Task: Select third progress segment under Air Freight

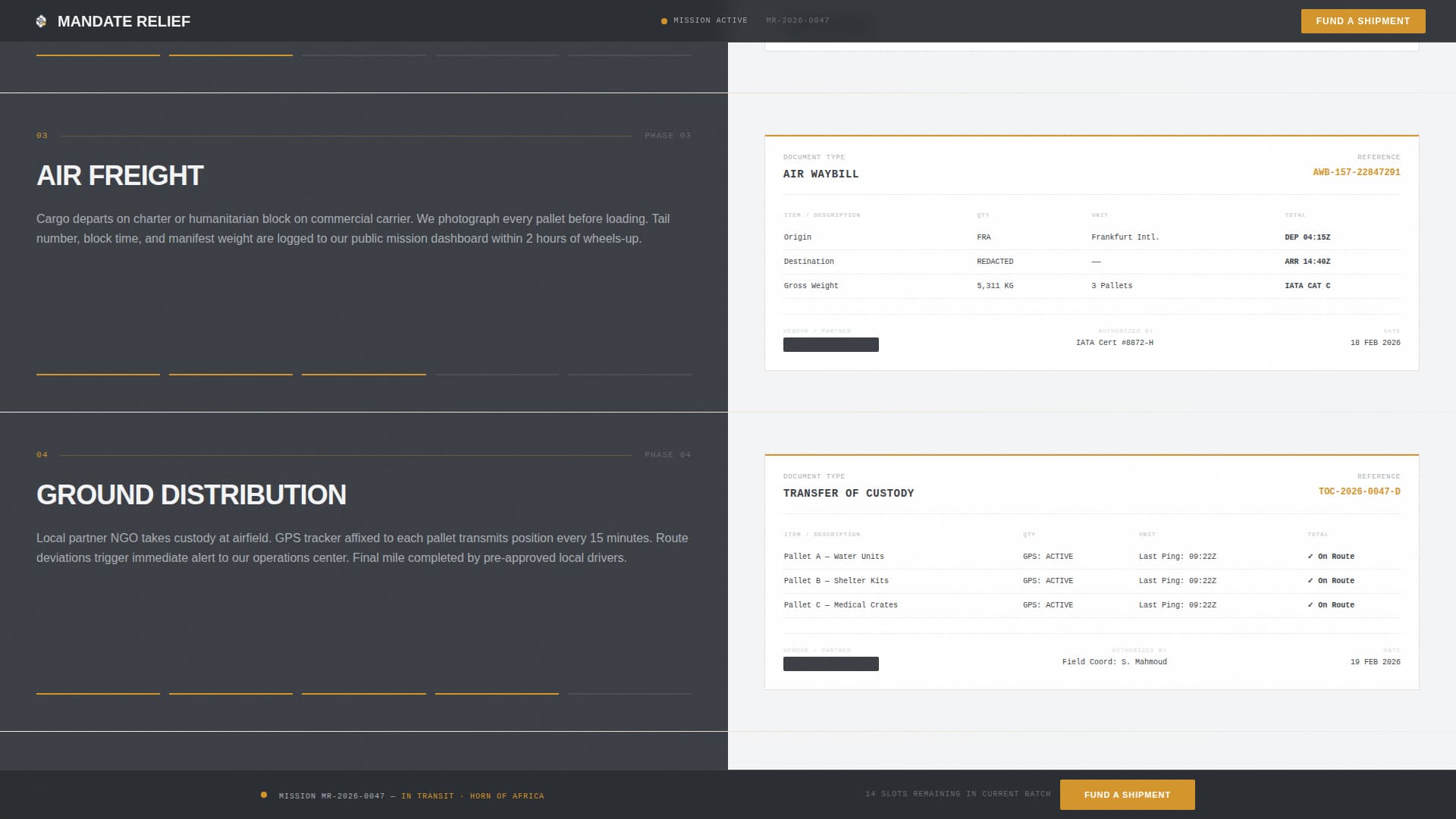Action: coord(363,374)
